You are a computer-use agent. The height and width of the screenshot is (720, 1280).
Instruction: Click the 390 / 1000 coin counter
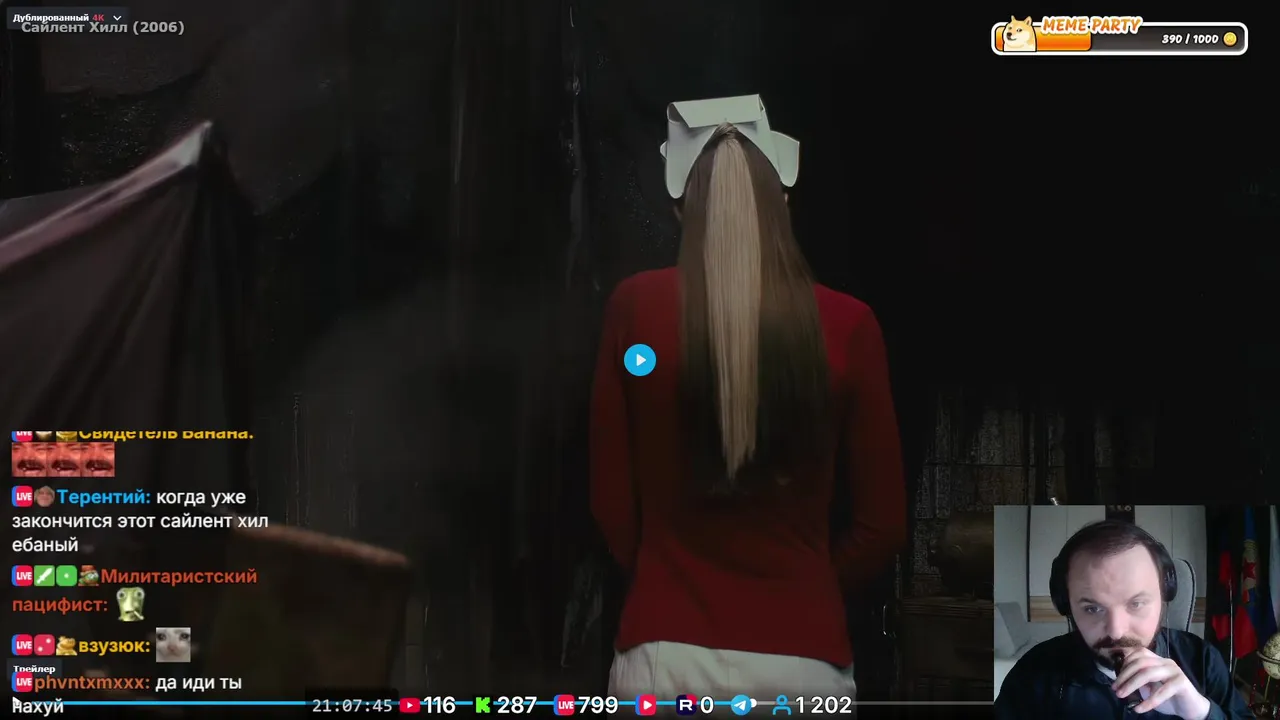click(x=1190, y=39)
